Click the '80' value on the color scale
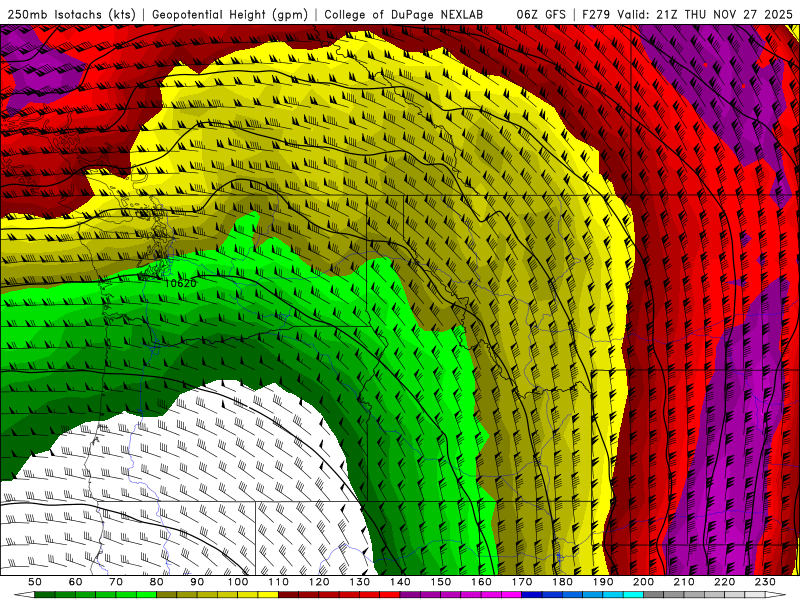The height and width of the screenshot is (600, 800). (x=157, y=582)
